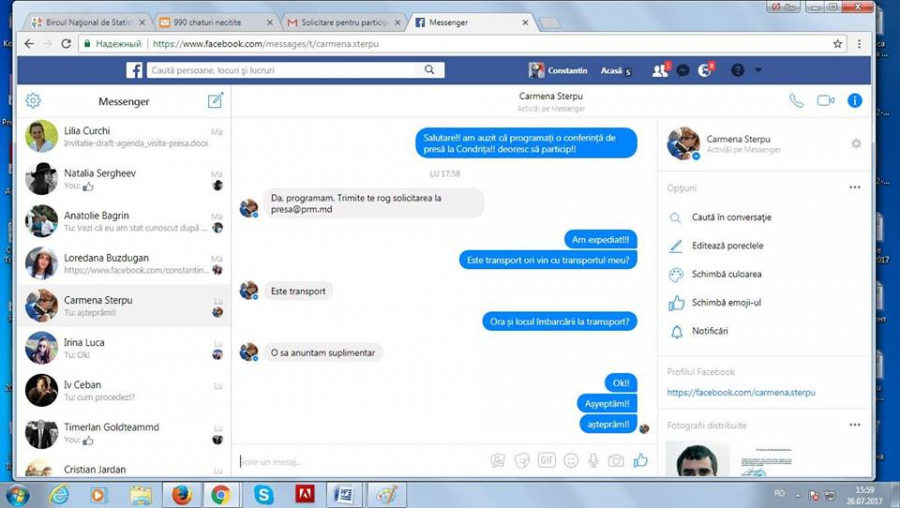Open Adobe Reader from the taskbar
This screenshot has height=508, width=900.
tap(305, 495)
